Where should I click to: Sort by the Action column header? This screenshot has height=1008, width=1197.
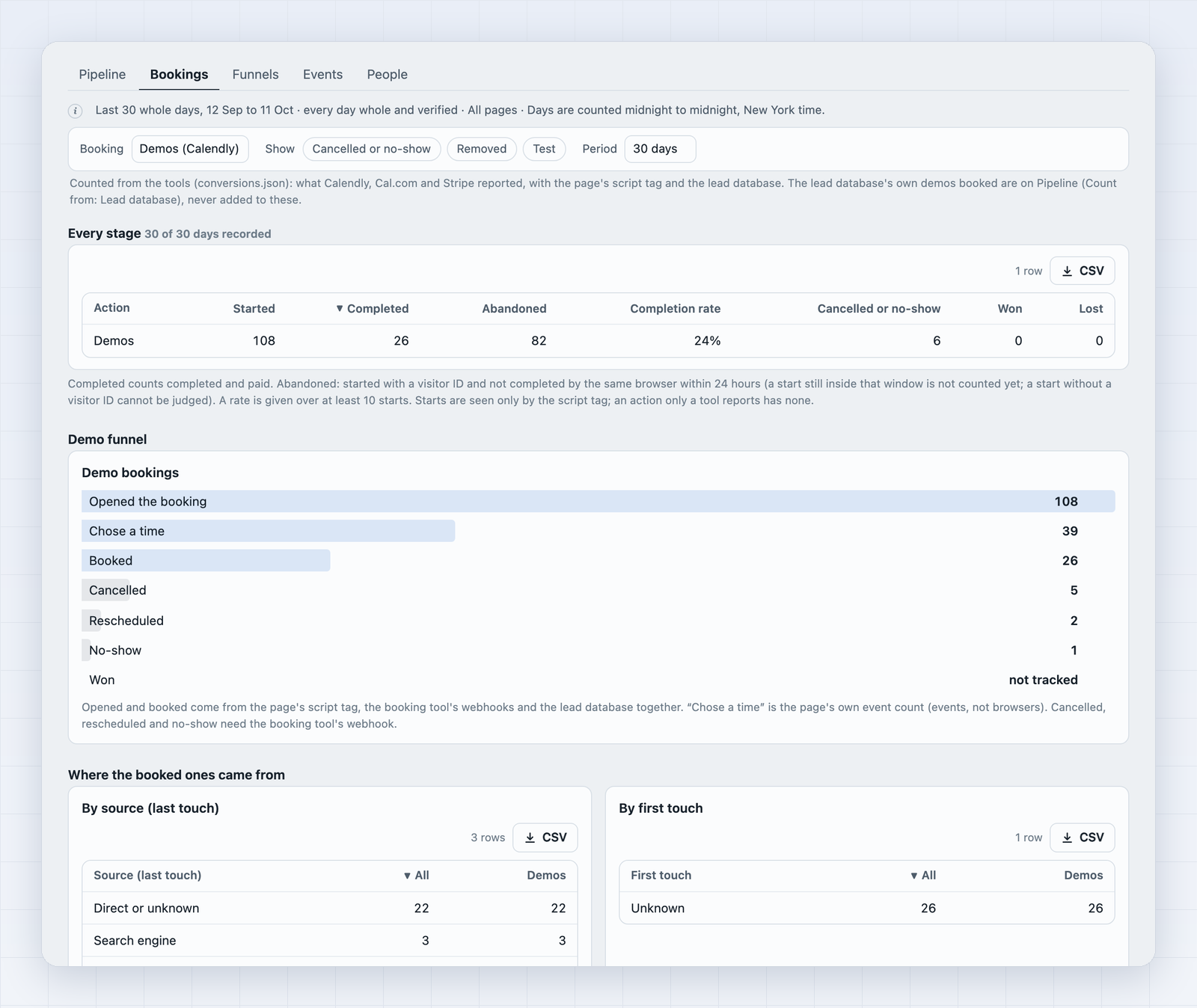point(111,308)
